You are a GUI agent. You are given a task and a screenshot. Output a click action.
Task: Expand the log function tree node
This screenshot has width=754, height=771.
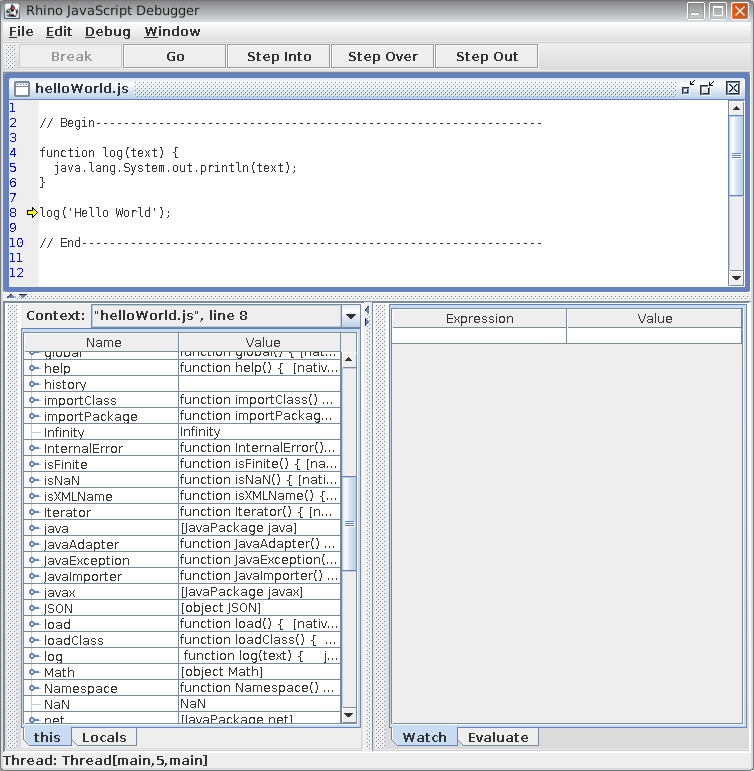33,656
